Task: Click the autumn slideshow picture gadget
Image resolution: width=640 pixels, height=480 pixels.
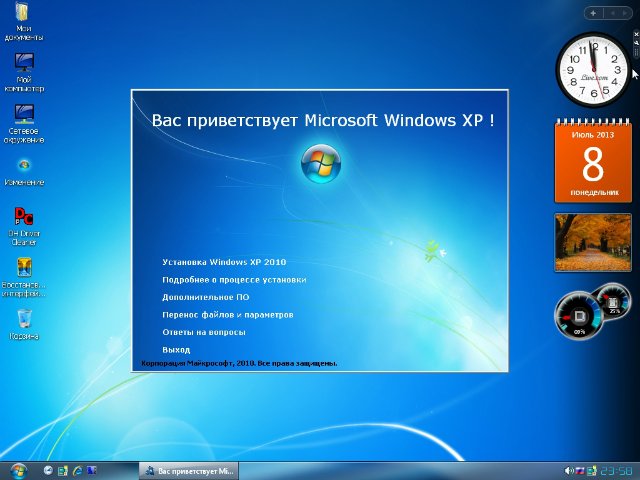Action: tap(593, 242)
